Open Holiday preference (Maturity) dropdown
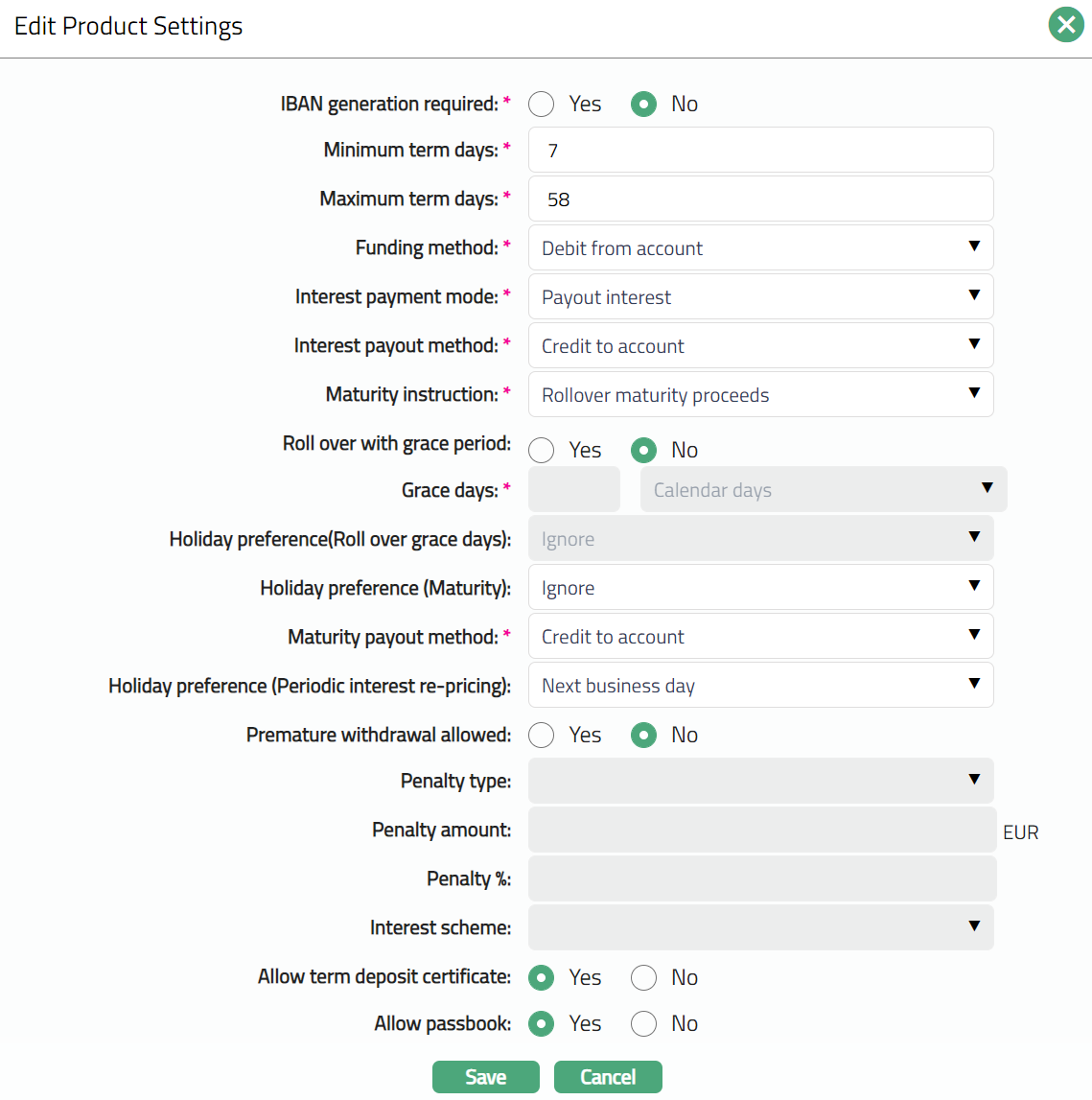1092x1100 pixels. pyautogui.click(x=760, y=588)
